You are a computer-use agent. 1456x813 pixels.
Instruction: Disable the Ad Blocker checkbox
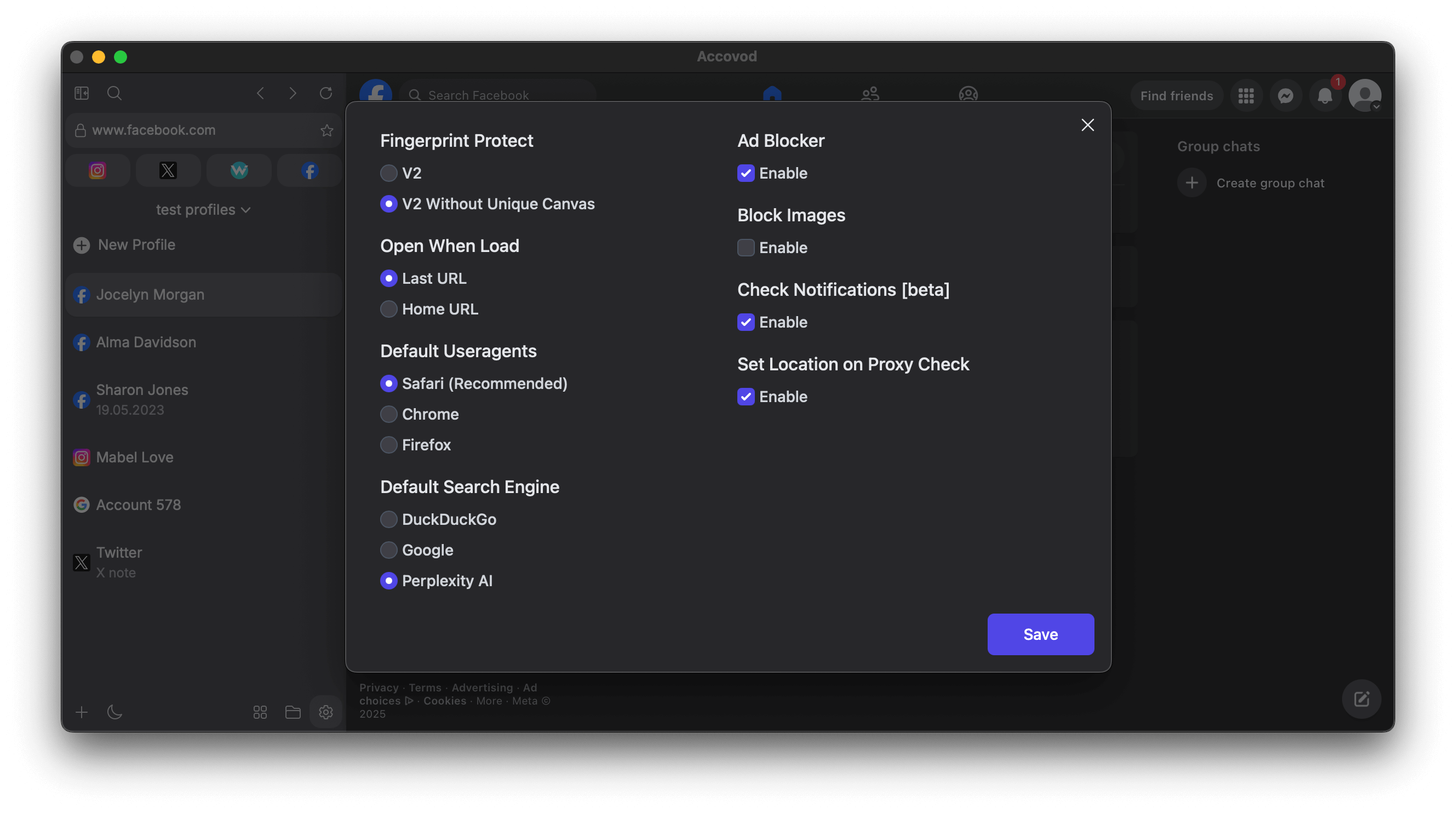(746, 173)
